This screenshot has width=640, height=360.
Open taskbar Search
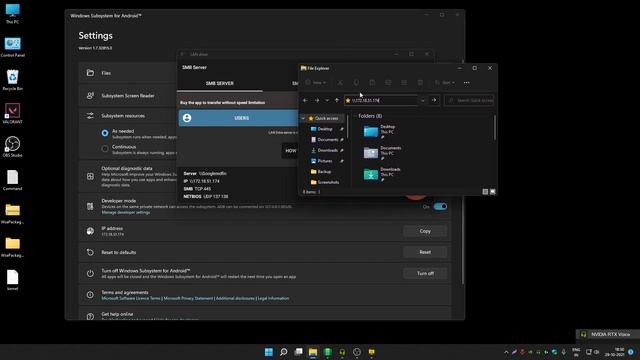283,352
